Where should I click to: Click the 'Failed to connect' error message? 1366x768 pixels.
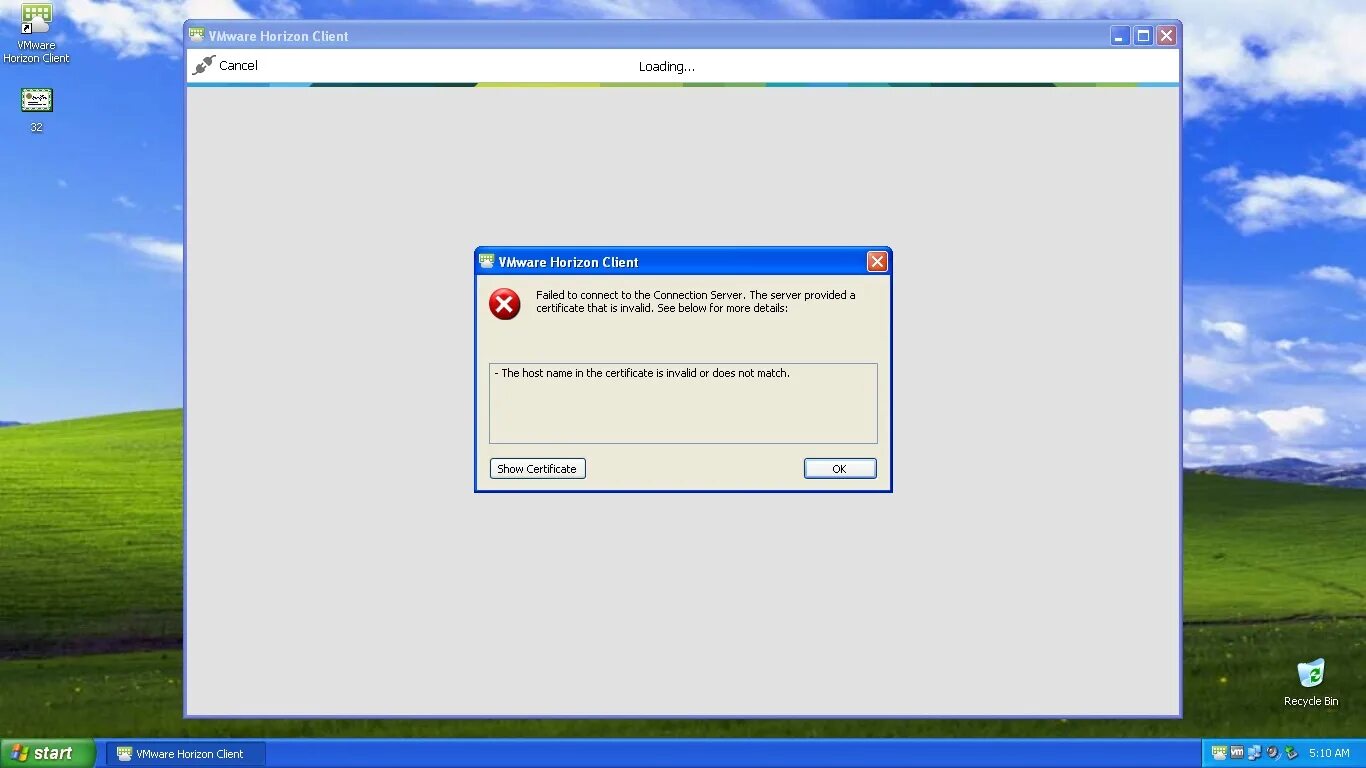(696, 302)
